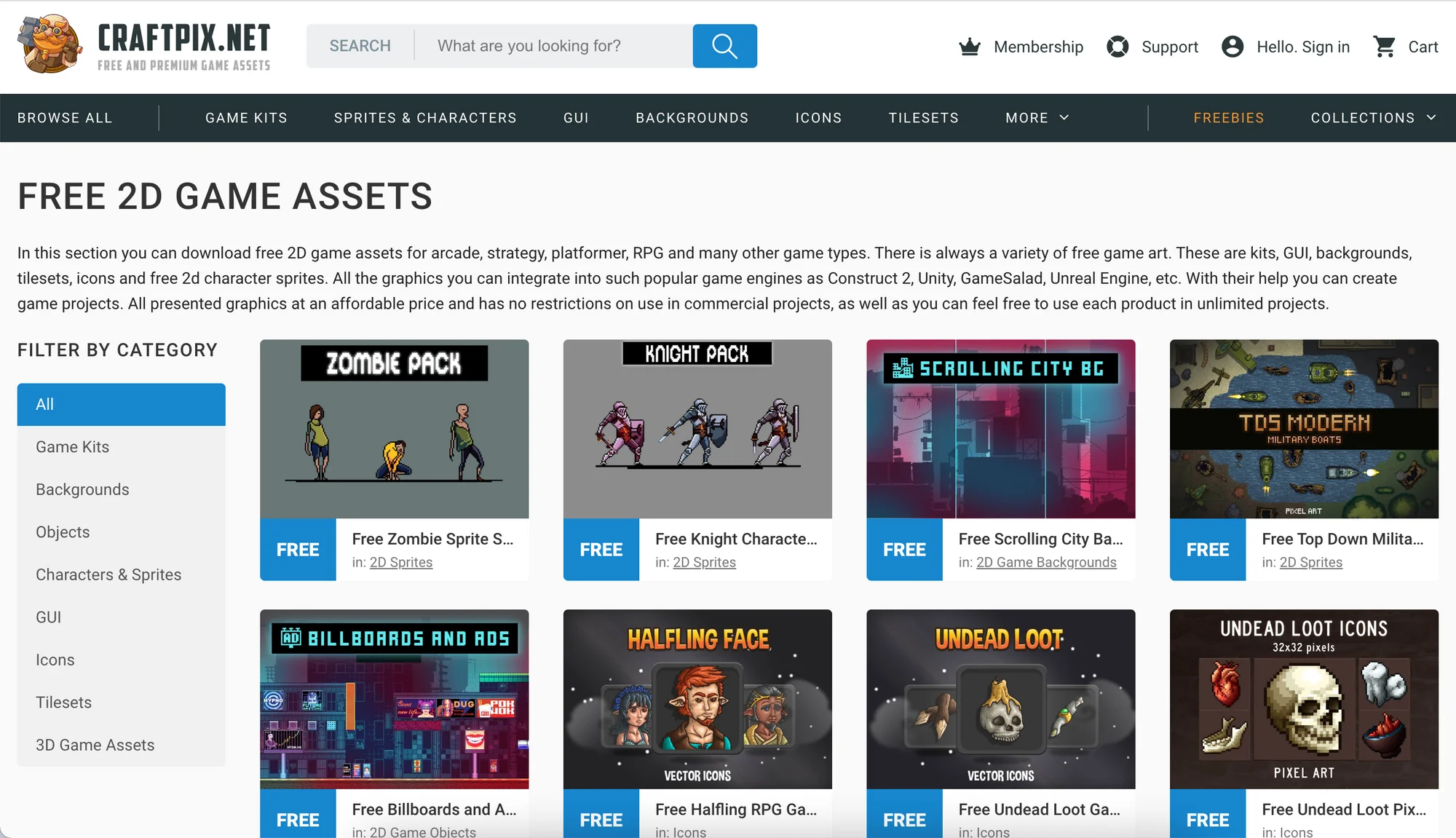1456x838 pixels.
Task: Click the Cart shopping icon
Action: (x=1385, y=46)
